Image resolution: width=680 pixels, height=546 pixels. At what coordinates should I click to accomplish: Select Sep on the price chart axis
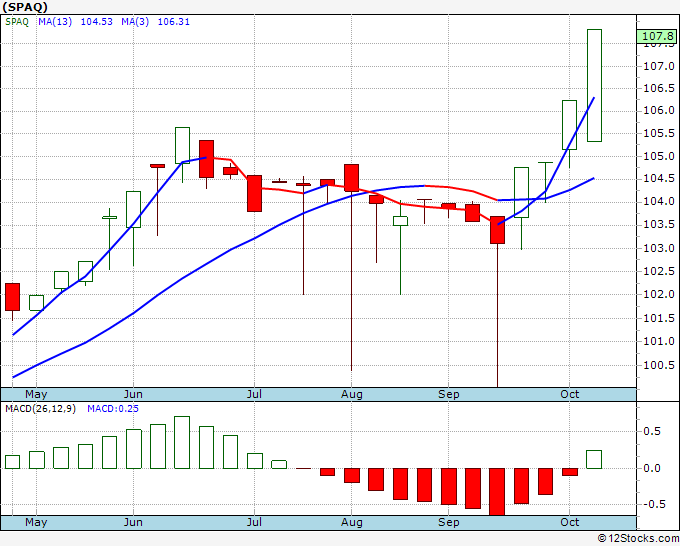click(x=448, y=394)
